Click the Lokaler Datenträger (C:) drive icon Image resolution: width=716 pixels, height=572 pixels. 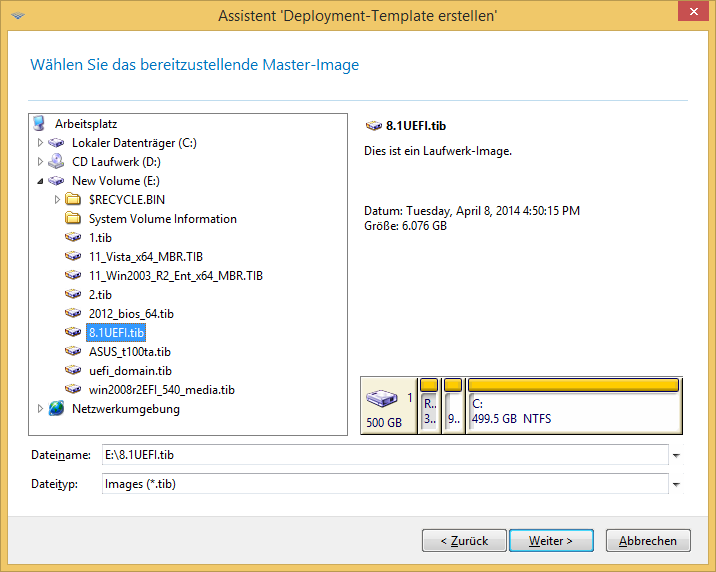(56, 143)
